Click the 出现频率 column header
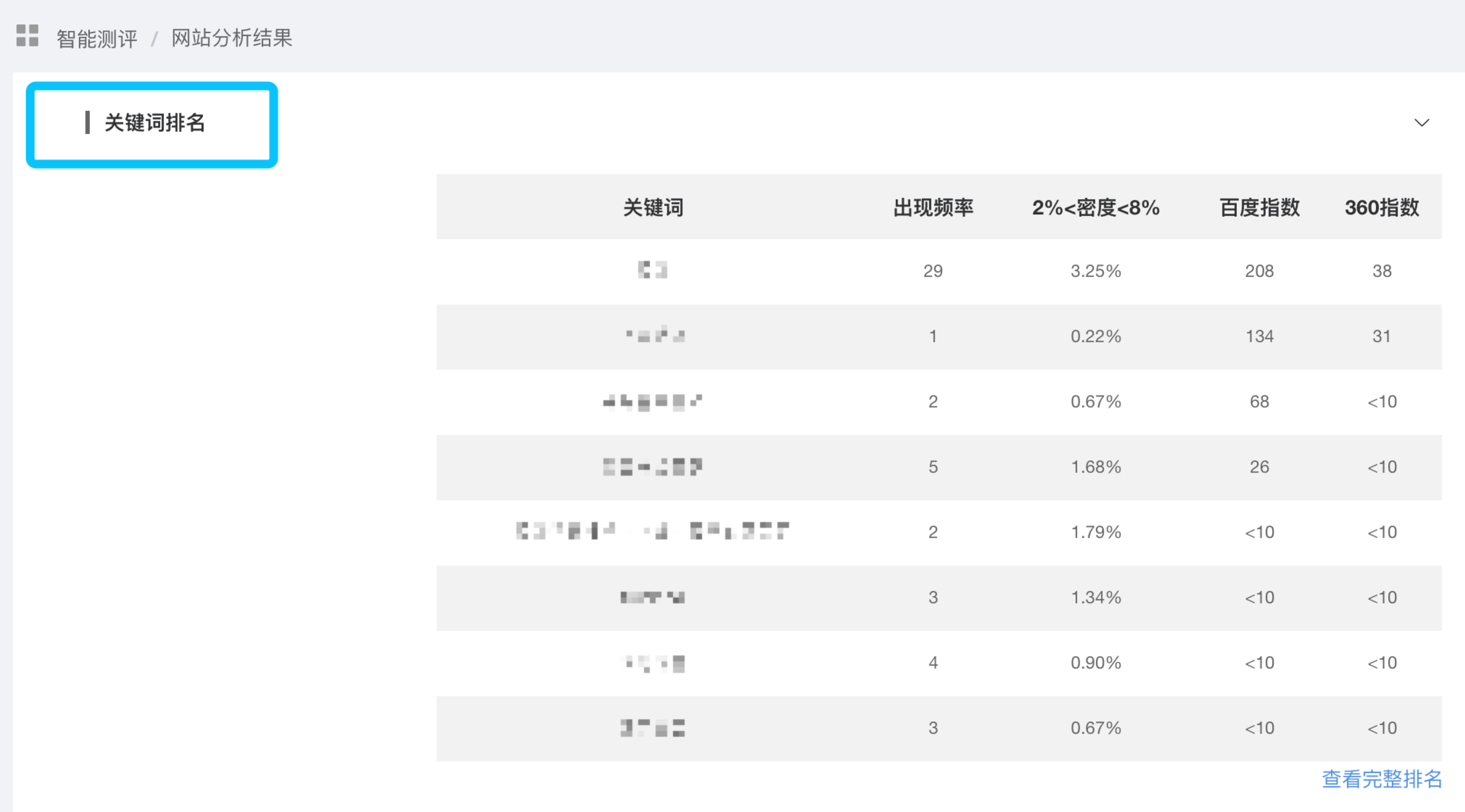Screen dimensions: 1465x812 tap(933, 208)
